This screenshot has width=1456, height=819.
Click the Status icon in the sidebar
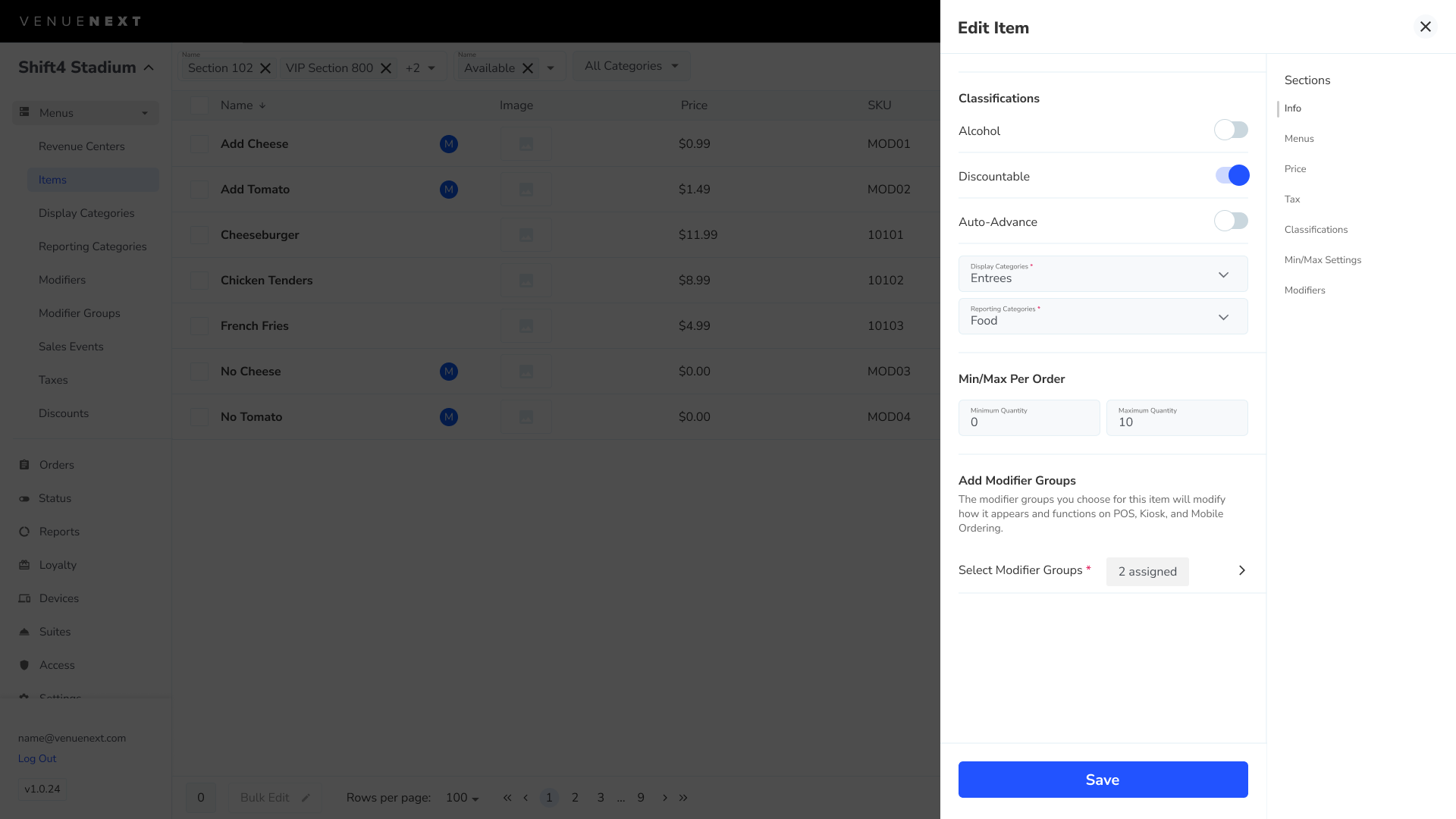tap(24, 497)
